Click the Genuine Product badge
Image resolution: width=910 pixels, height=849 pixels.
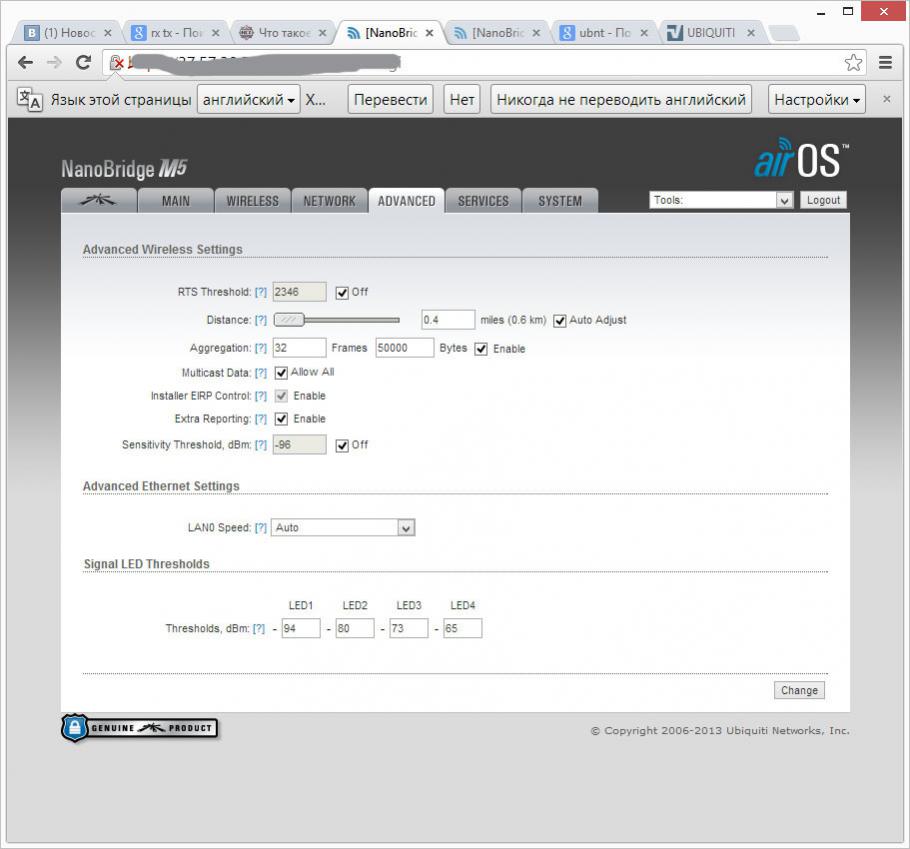point(140,728)
